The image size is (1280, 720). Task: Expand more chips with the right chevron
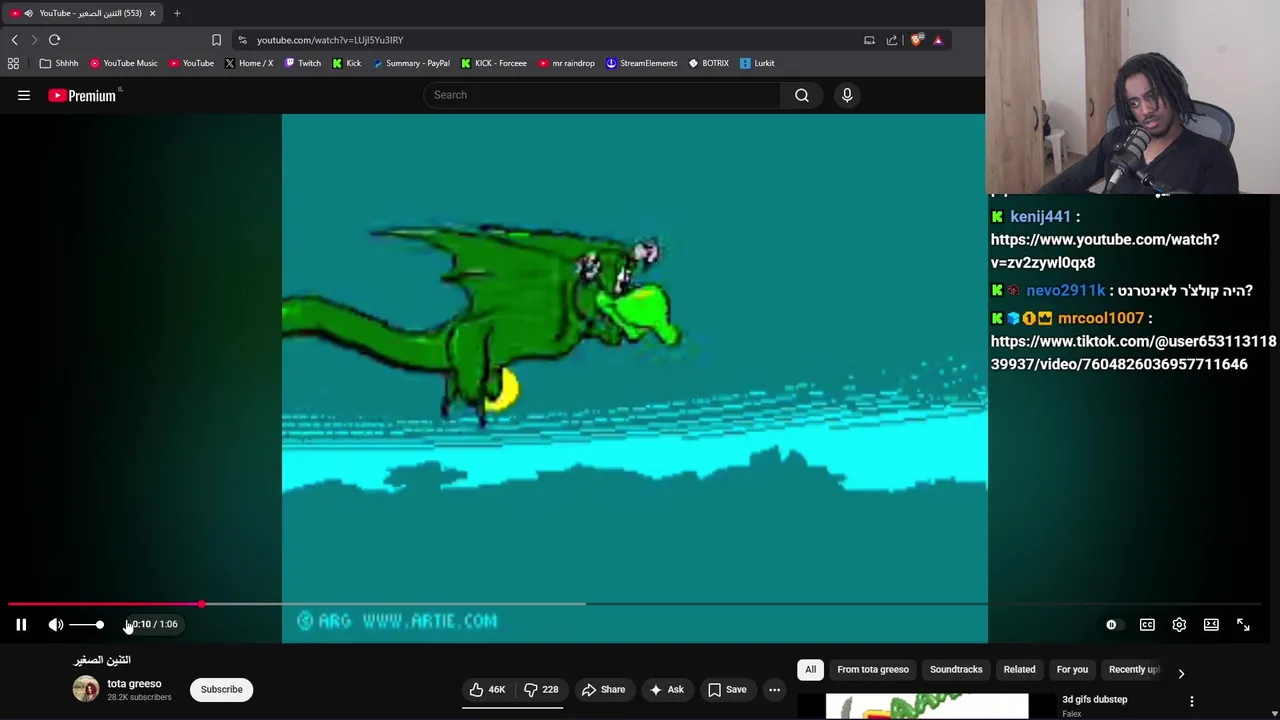(x=1181, y=673)
